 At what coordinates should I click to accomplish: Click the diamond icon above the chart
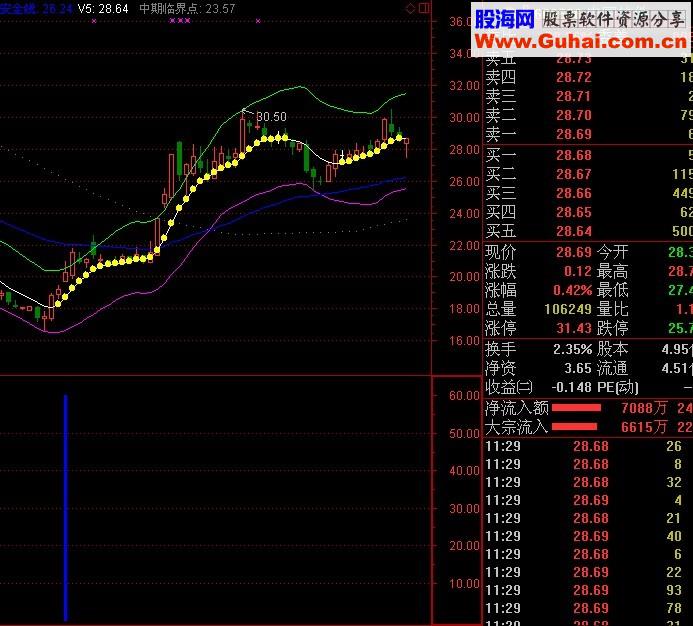click(410, 8)
